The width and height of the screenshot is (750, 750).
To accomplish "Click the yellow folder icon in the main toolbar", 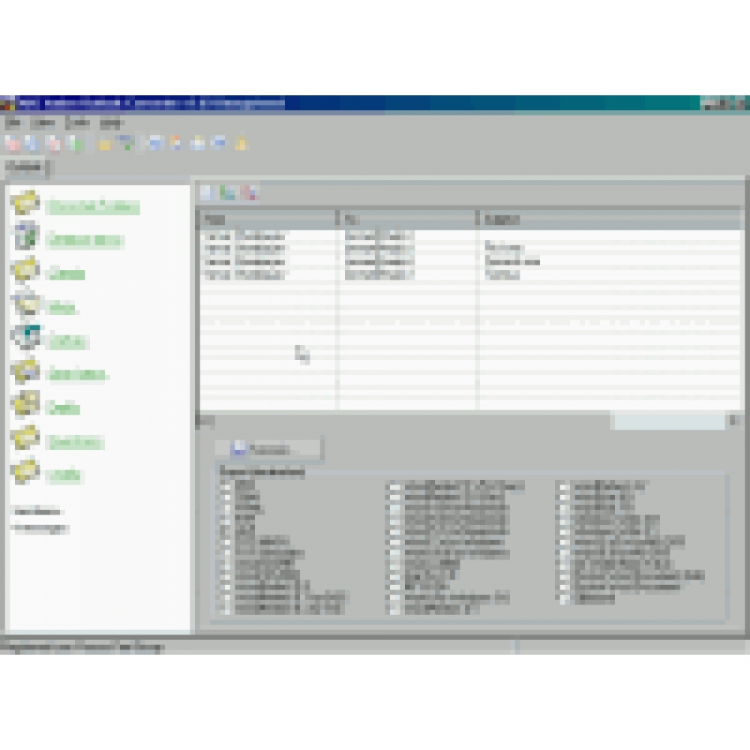I will point(105,143).
